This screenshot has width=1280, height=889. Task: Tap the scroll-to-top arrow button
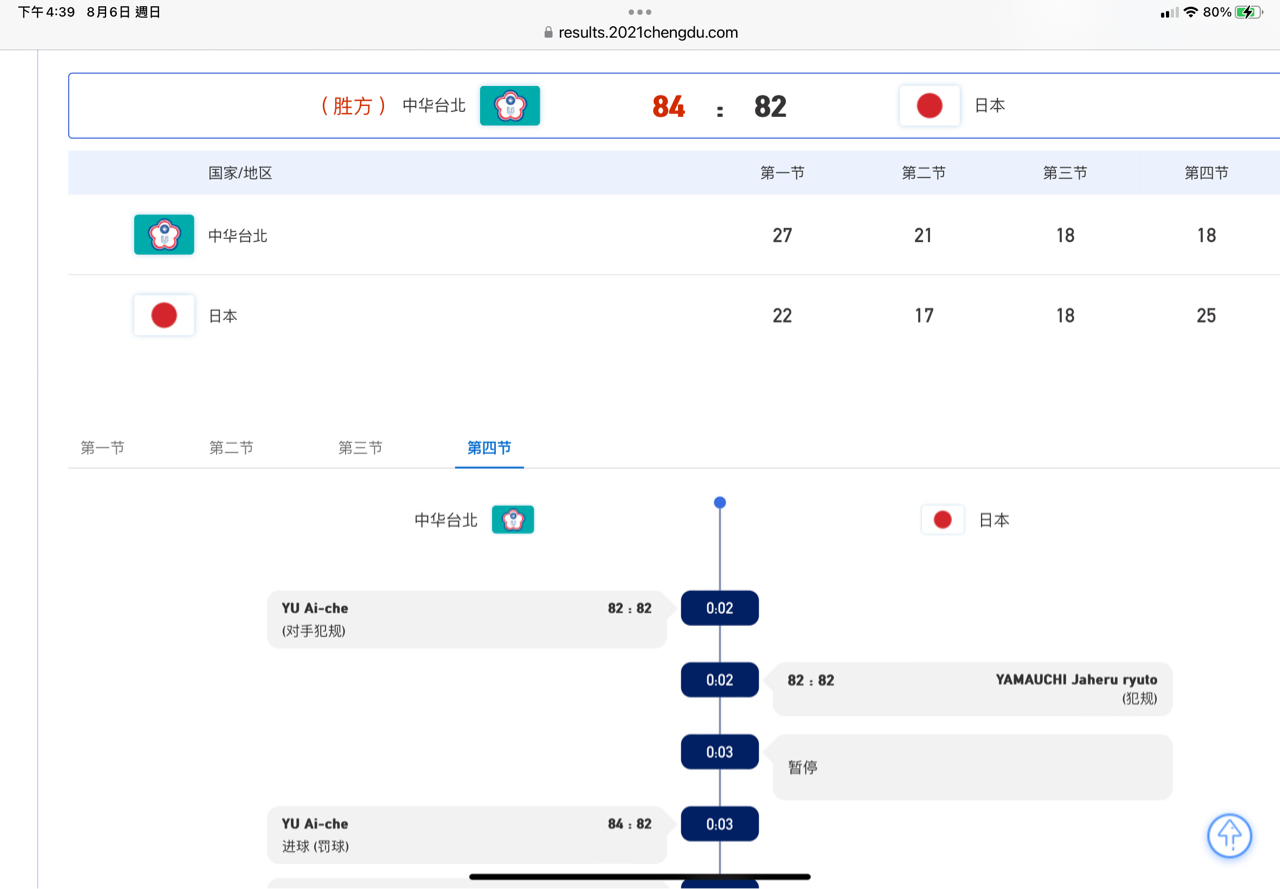[x=1229, y=834]
